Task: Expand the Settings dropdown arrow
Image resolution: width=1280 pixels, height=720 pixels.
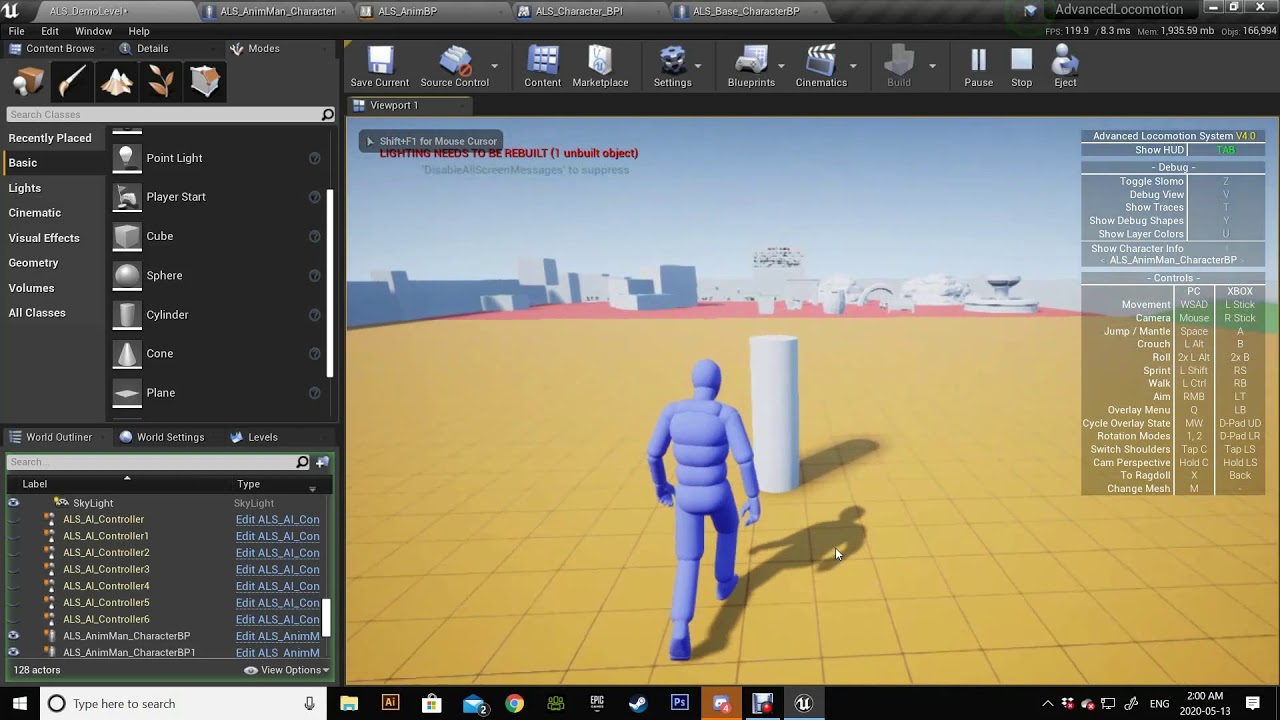Action: (x=698, y=66)
